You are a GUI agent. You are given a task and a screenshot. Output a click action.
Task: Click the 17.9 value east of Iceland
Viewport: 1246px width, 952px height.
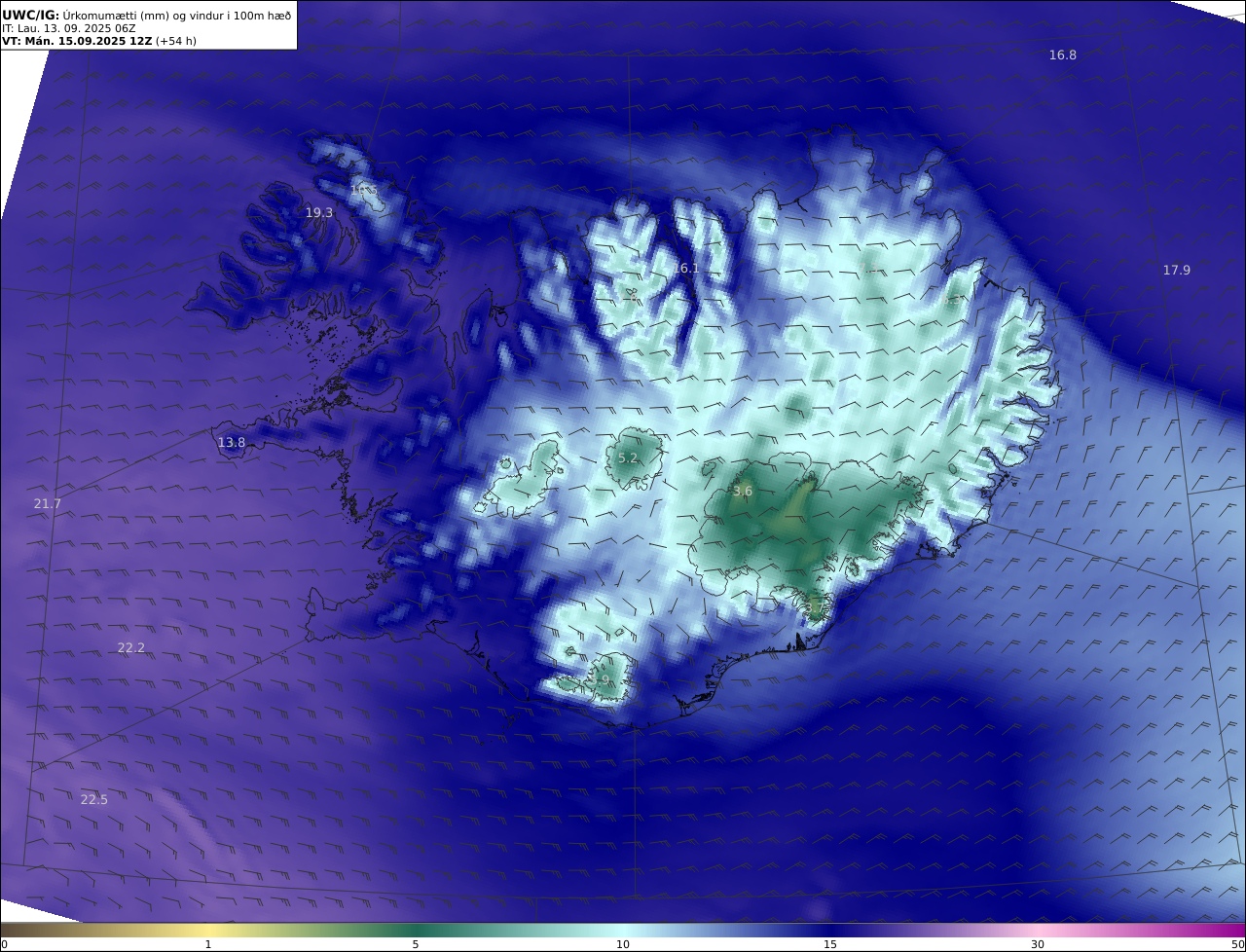pyautogui.click(x=1176, y=271)
